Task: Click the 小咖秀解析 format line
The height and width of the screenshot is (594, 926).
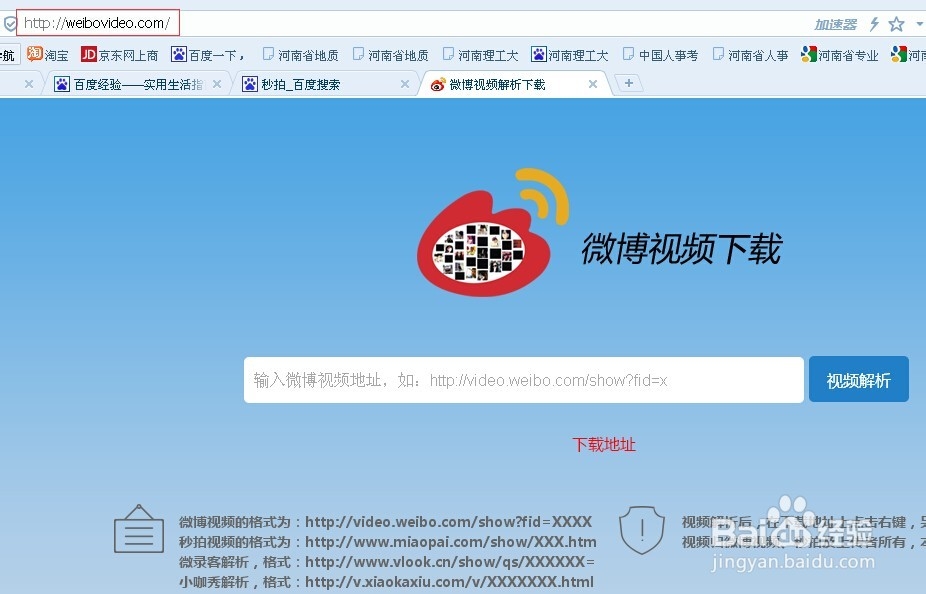Action: coord(386,582)
